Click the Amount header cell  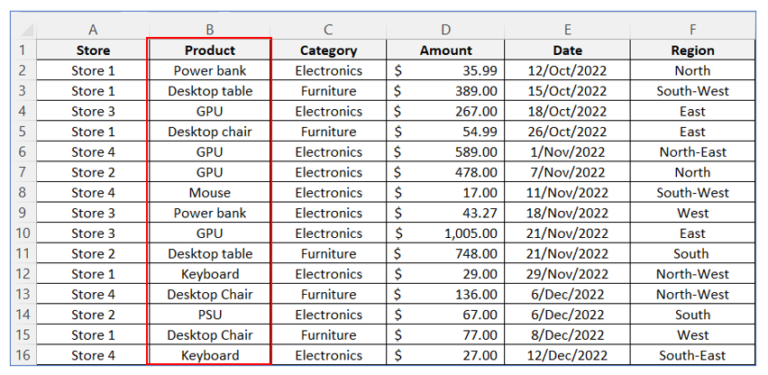tap(445, 50)
